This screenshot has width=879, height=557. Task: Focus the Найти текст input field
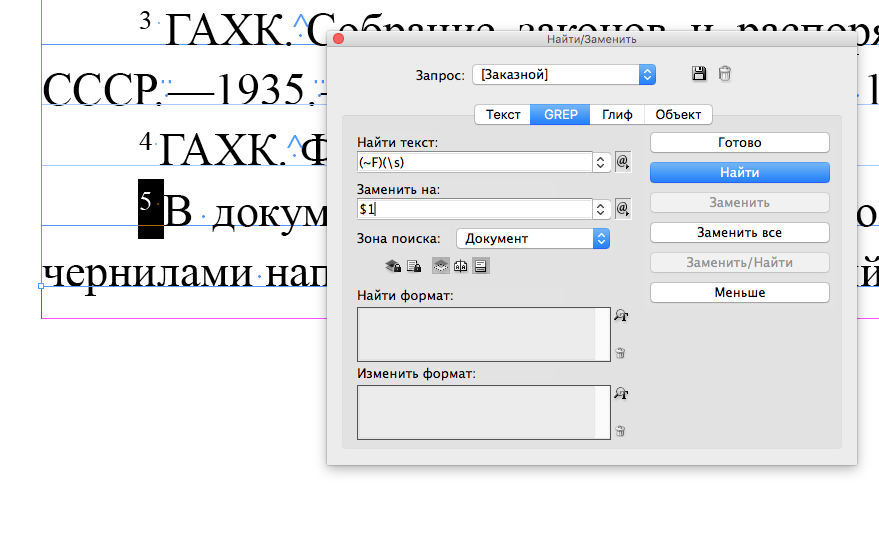[474, 163]
